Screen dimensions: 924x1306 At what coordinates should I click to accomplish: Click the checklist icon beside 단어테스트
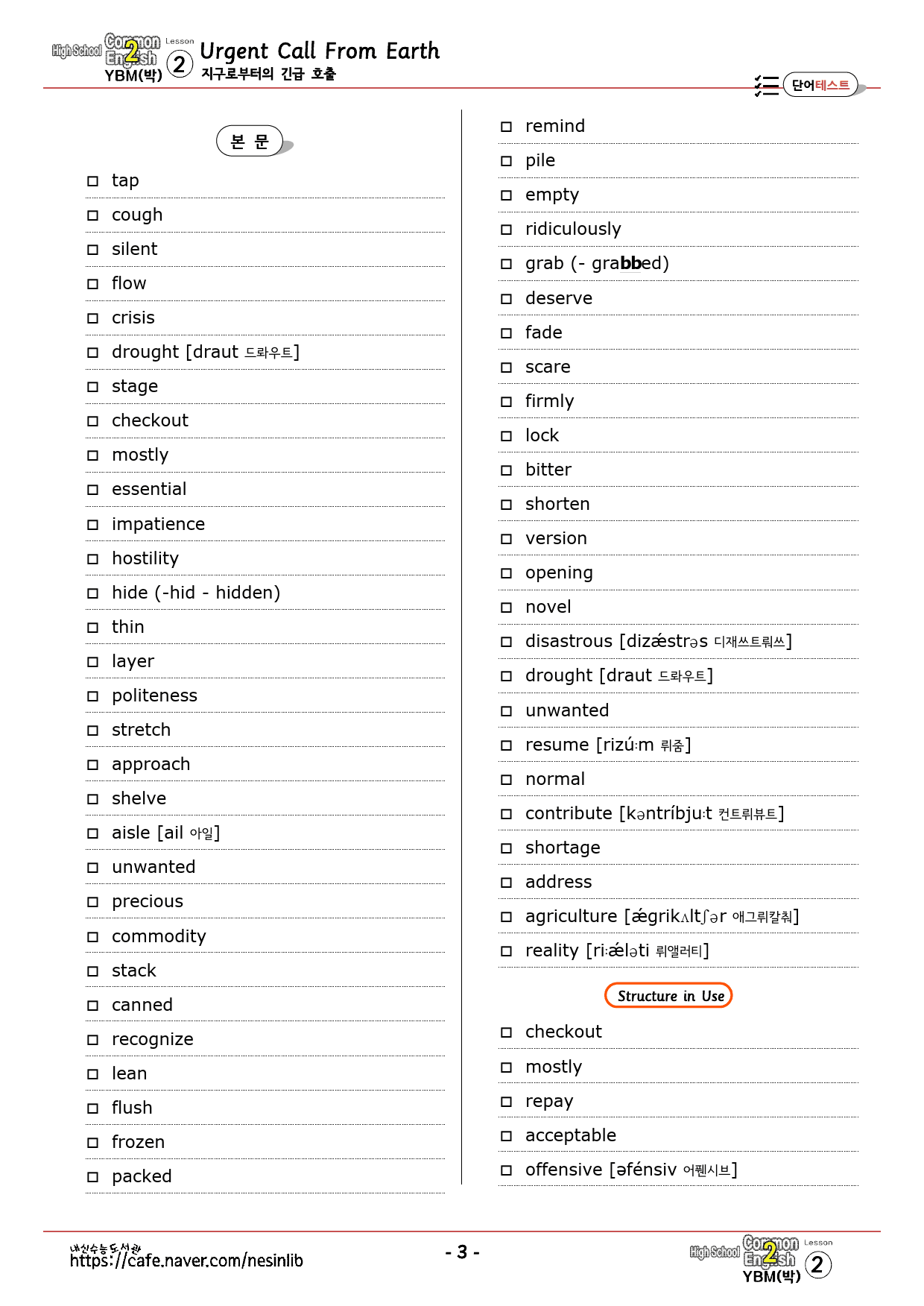coord(767,86)
